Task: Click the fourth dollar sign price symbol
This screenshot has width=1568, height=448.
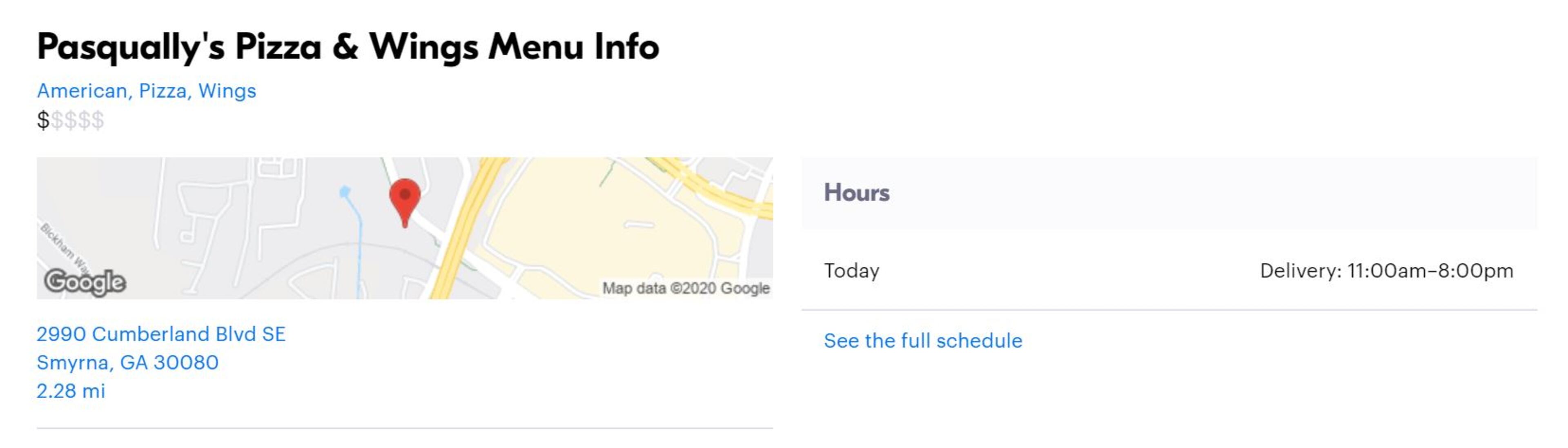Action: pos(85,120)
